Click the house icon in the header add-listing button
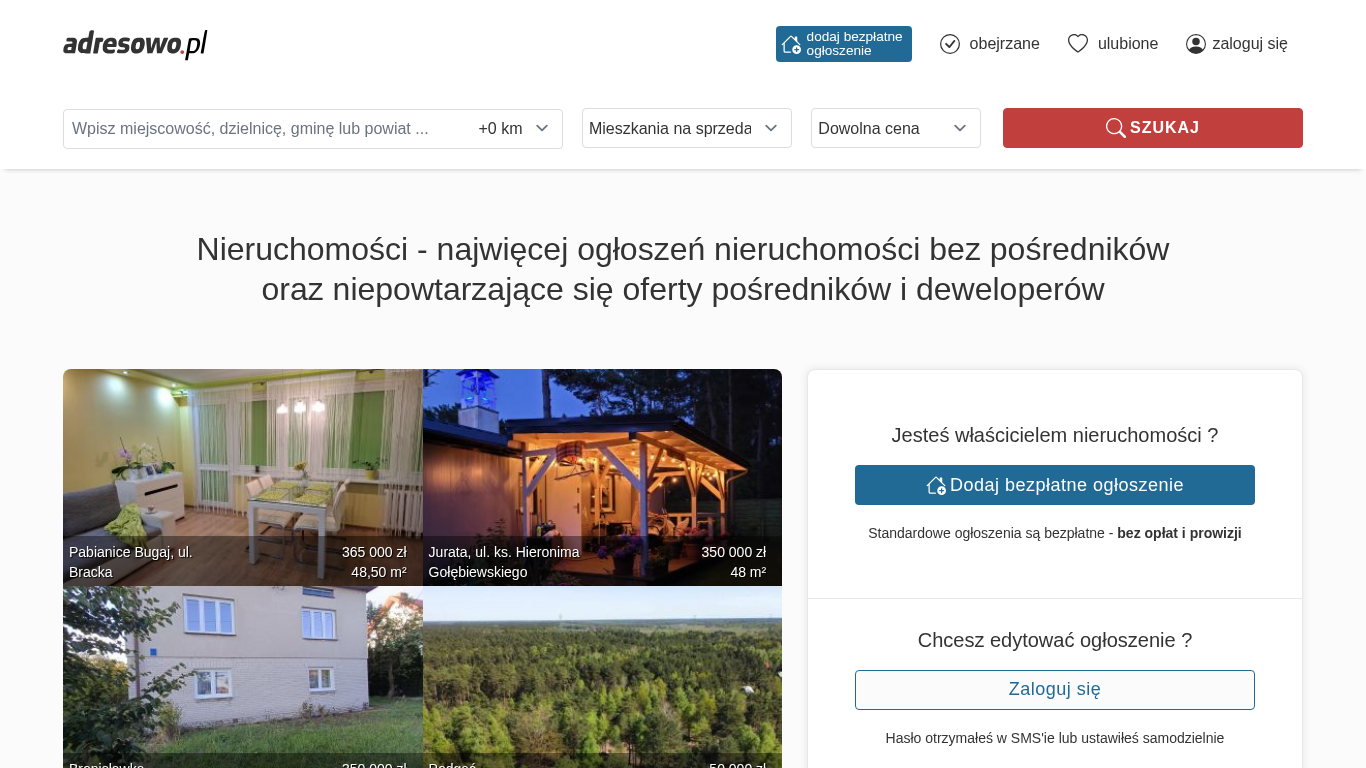1366x768 pixels. tap(791, 44)
